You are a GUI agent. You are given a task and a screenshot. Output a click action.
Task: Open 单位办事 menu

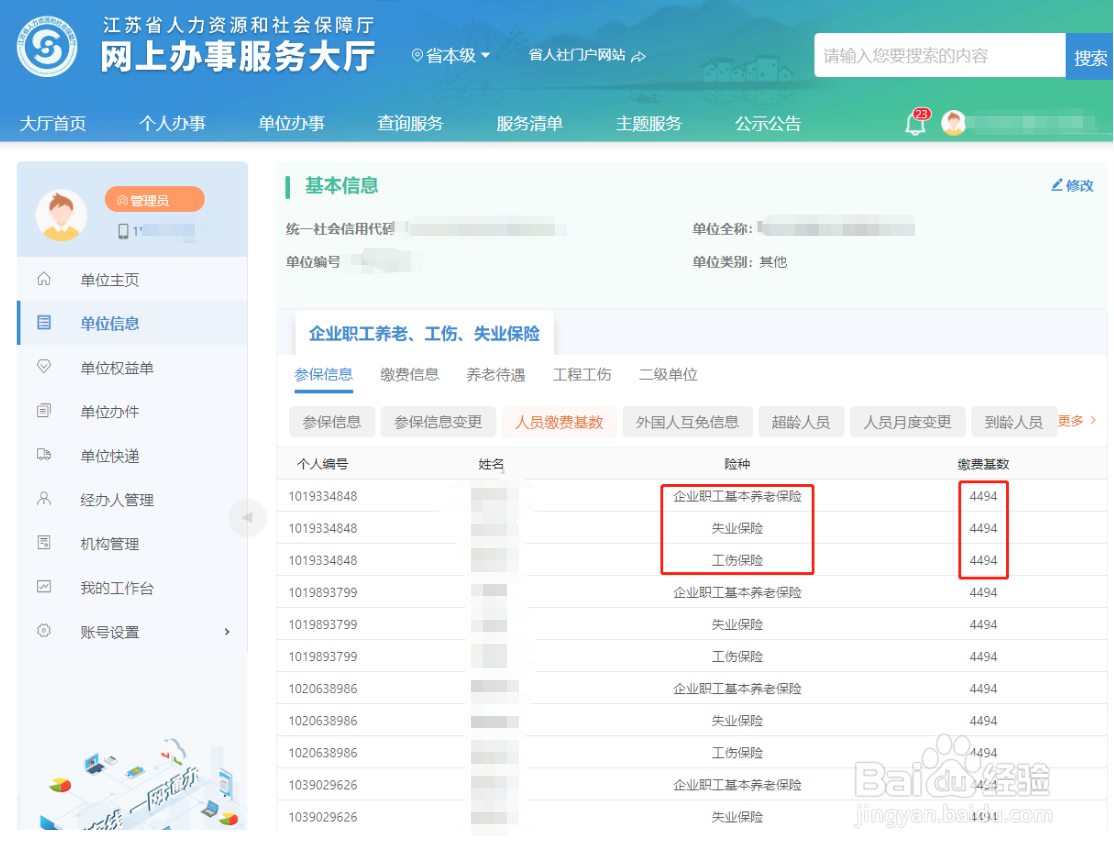coord(291,124)
